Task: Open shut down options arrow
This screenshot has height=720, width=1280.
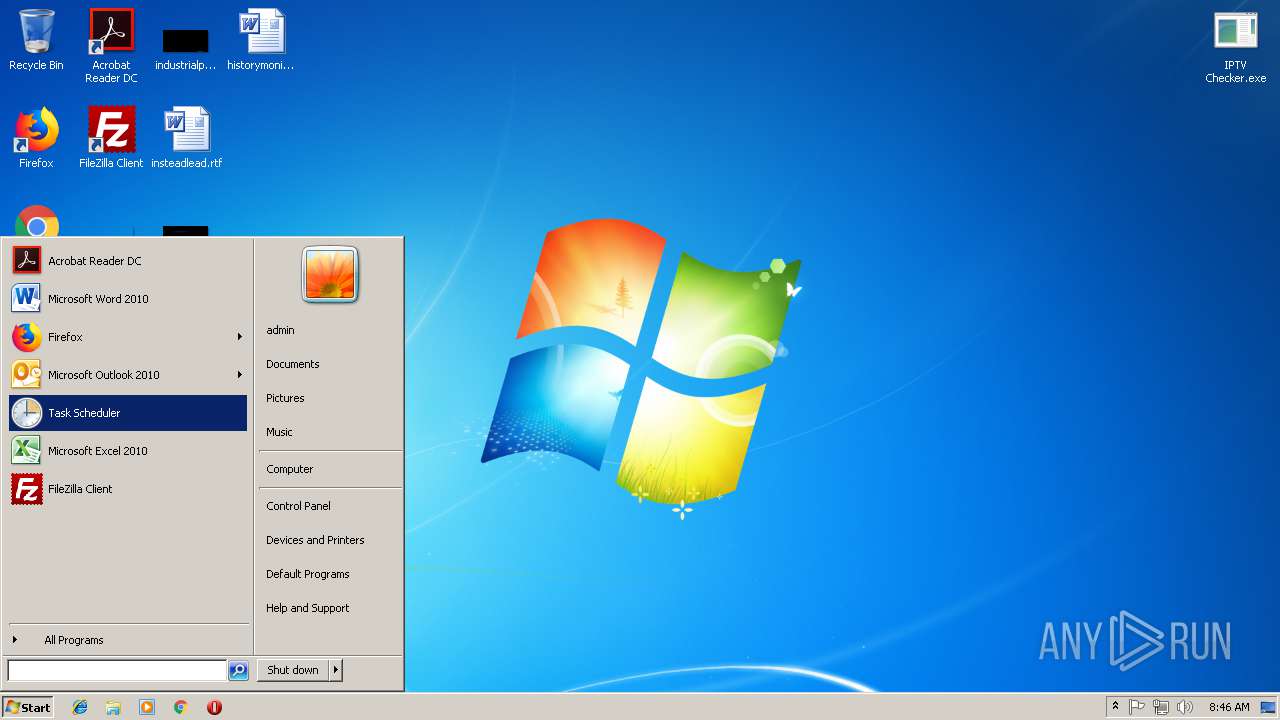Action: 336,670
